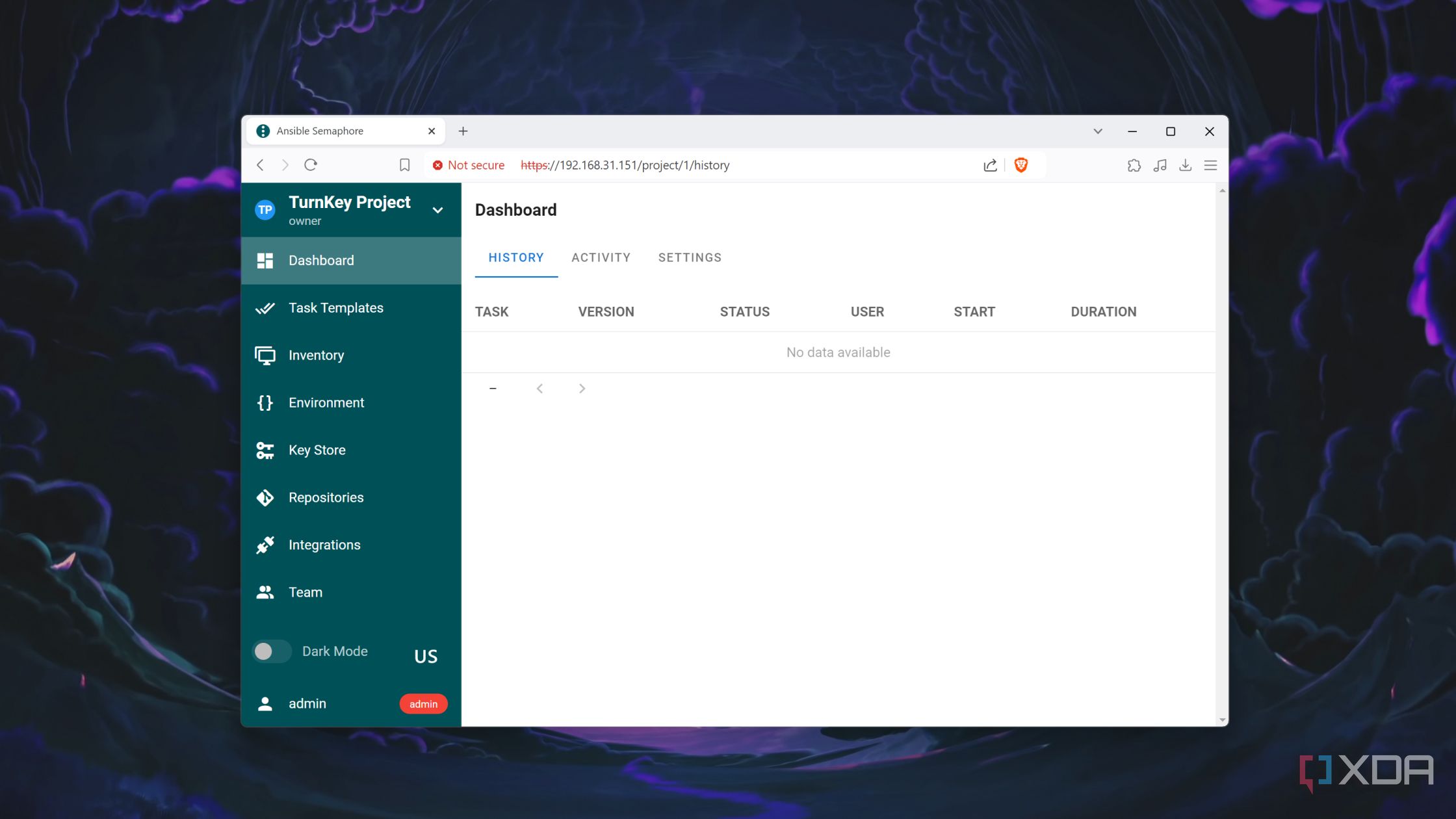The image size is (1456, 819).
Task: Switch to the ACTIVITY tab
Action: [601, 257]
